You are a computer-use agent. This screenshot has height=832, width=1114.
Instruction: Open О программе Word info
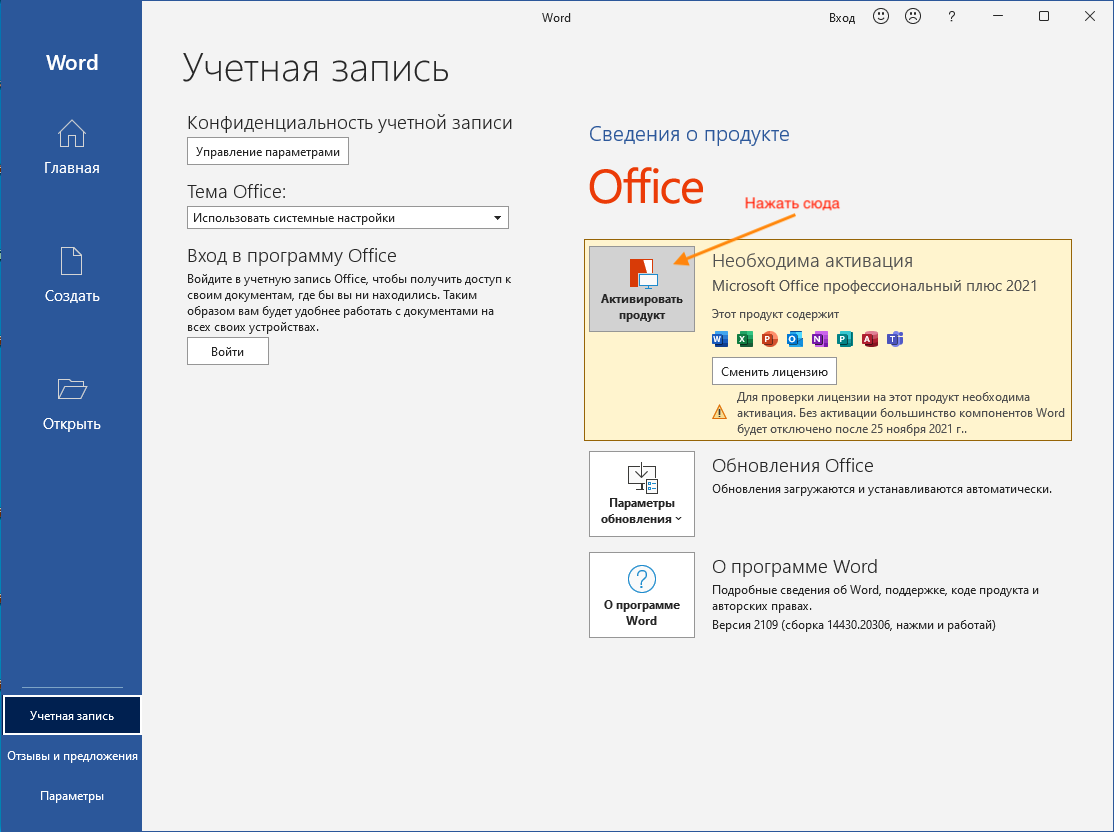coord(642,595)
